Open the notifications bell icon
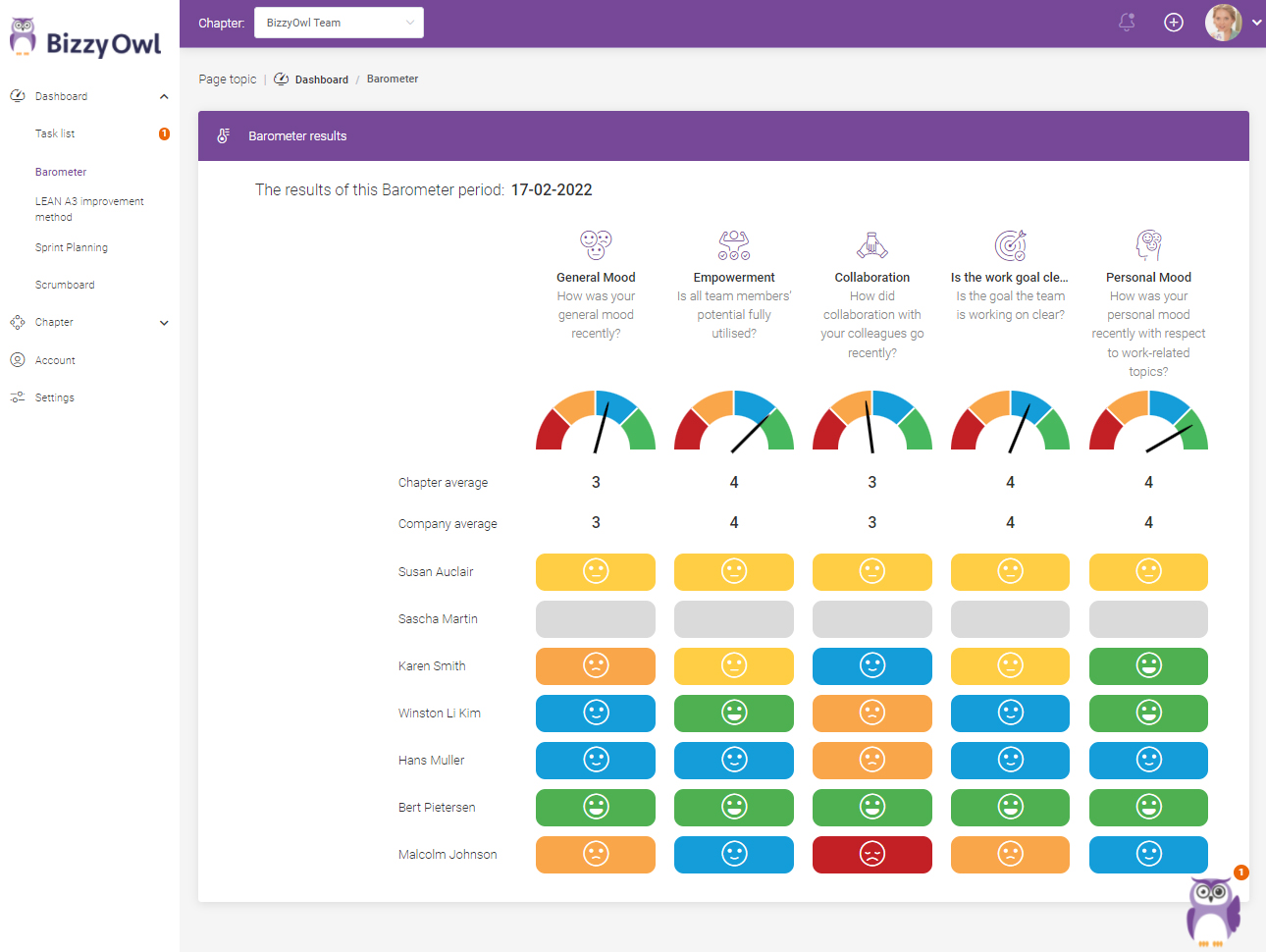The height and width of the screenshot is (952, 1266). coord(1126,22)
